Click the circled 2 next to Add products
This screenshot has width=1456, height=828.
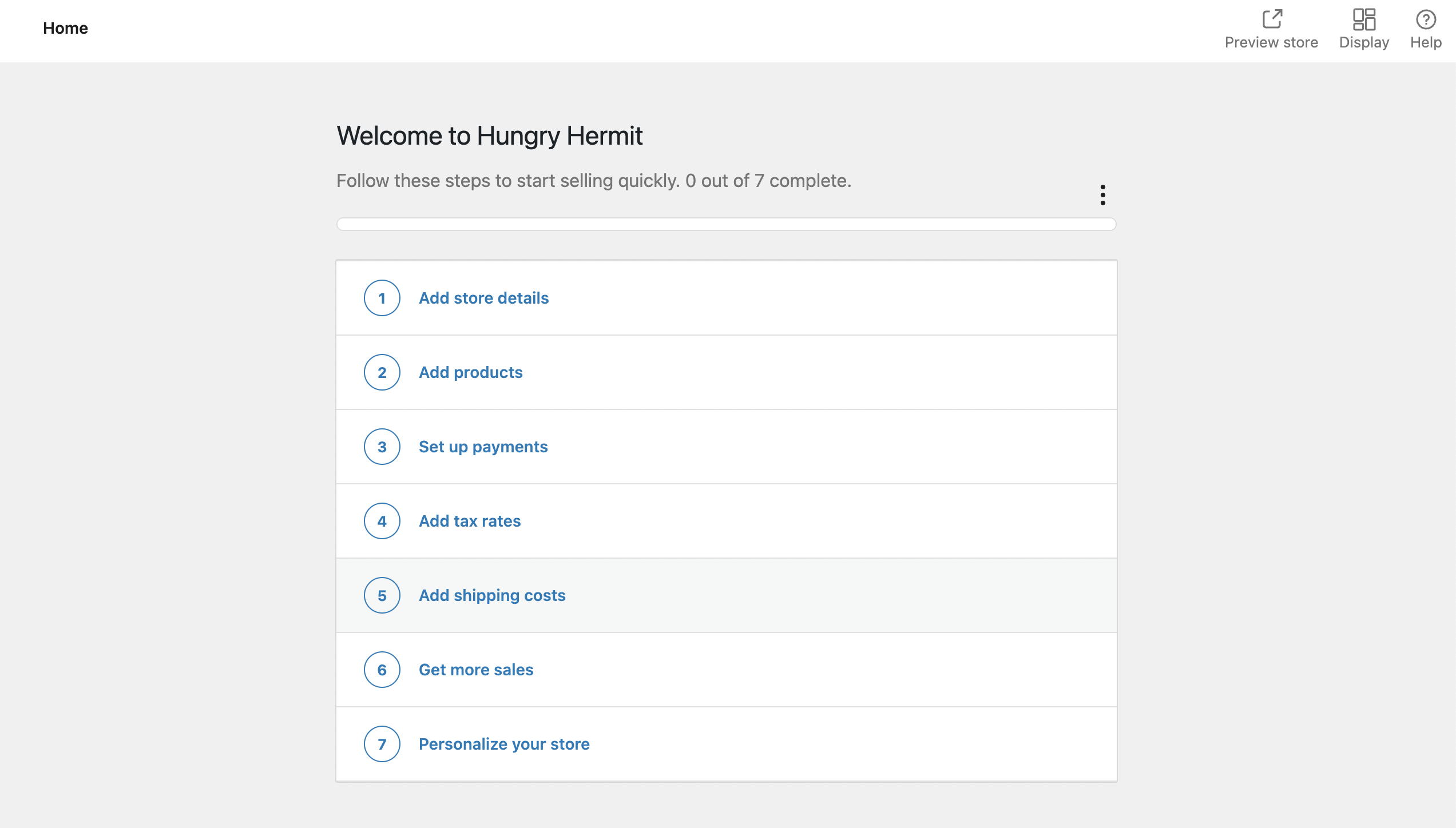tap(382, 372)
